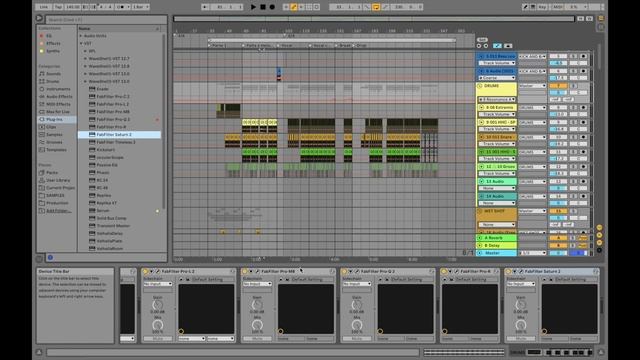The width and height of the screenshot is (640, 360).
Task: Select the EQ collection
Action: [49, 36]
